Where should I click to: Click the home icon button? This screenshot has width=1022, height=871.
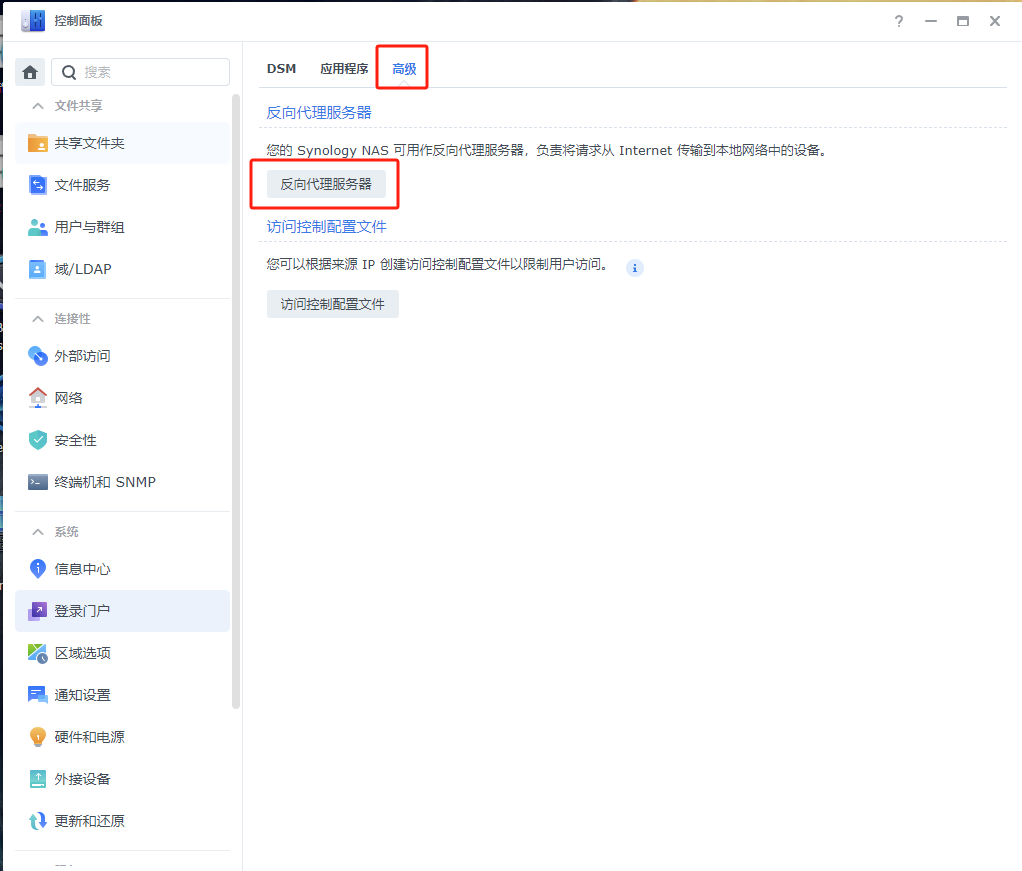pyautogui.click(x=30, y=72)
